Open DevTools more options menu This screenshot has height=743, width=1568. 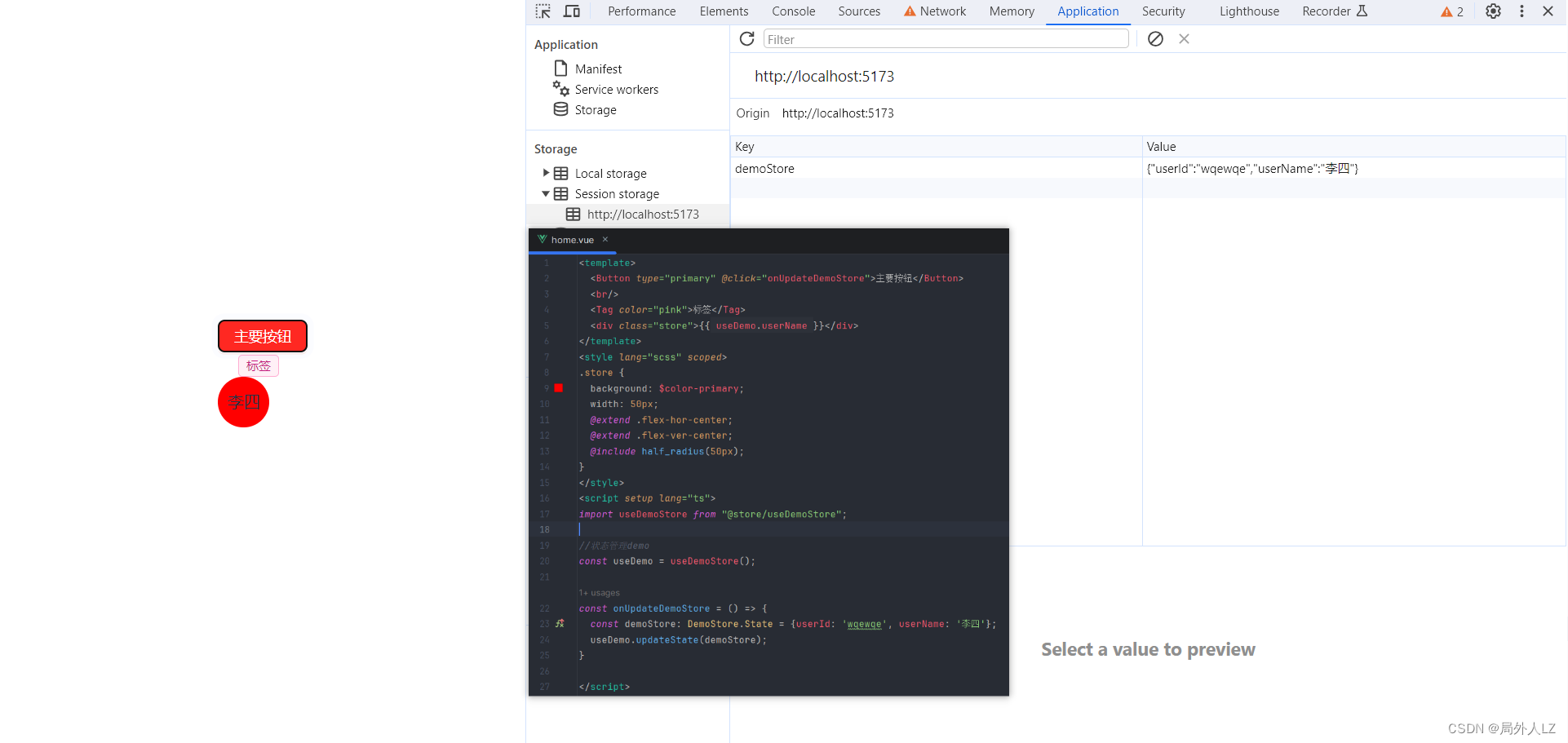[x=1521, y=11]
